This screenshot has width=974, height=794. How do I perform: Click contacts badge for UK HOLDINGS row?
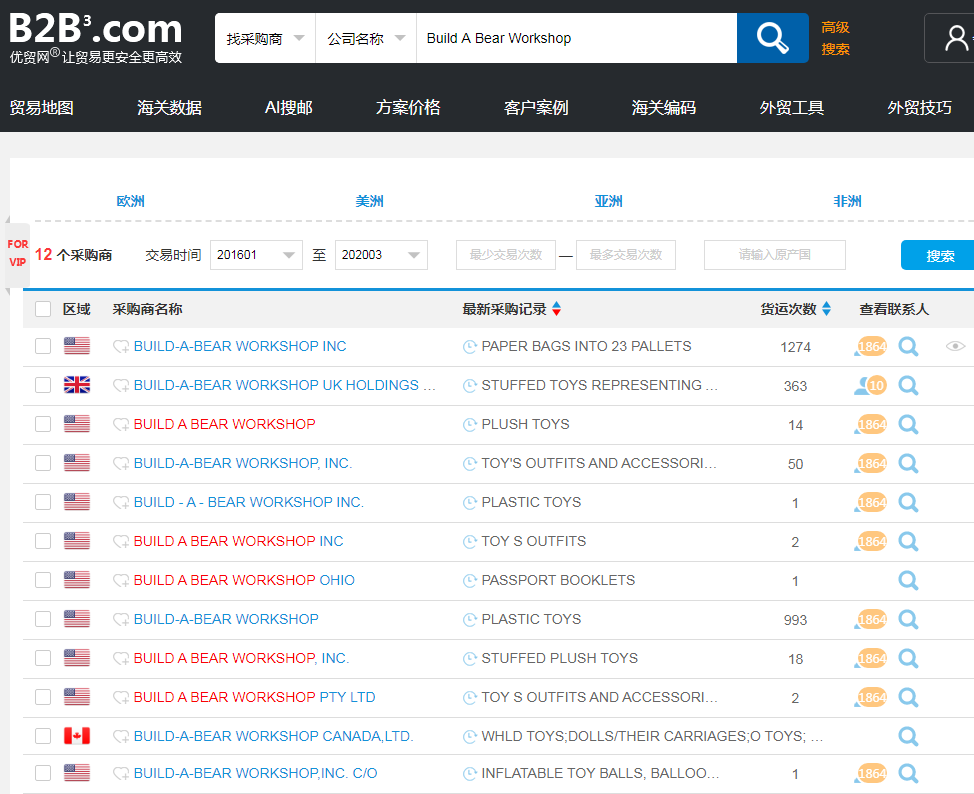click(870, 386)
